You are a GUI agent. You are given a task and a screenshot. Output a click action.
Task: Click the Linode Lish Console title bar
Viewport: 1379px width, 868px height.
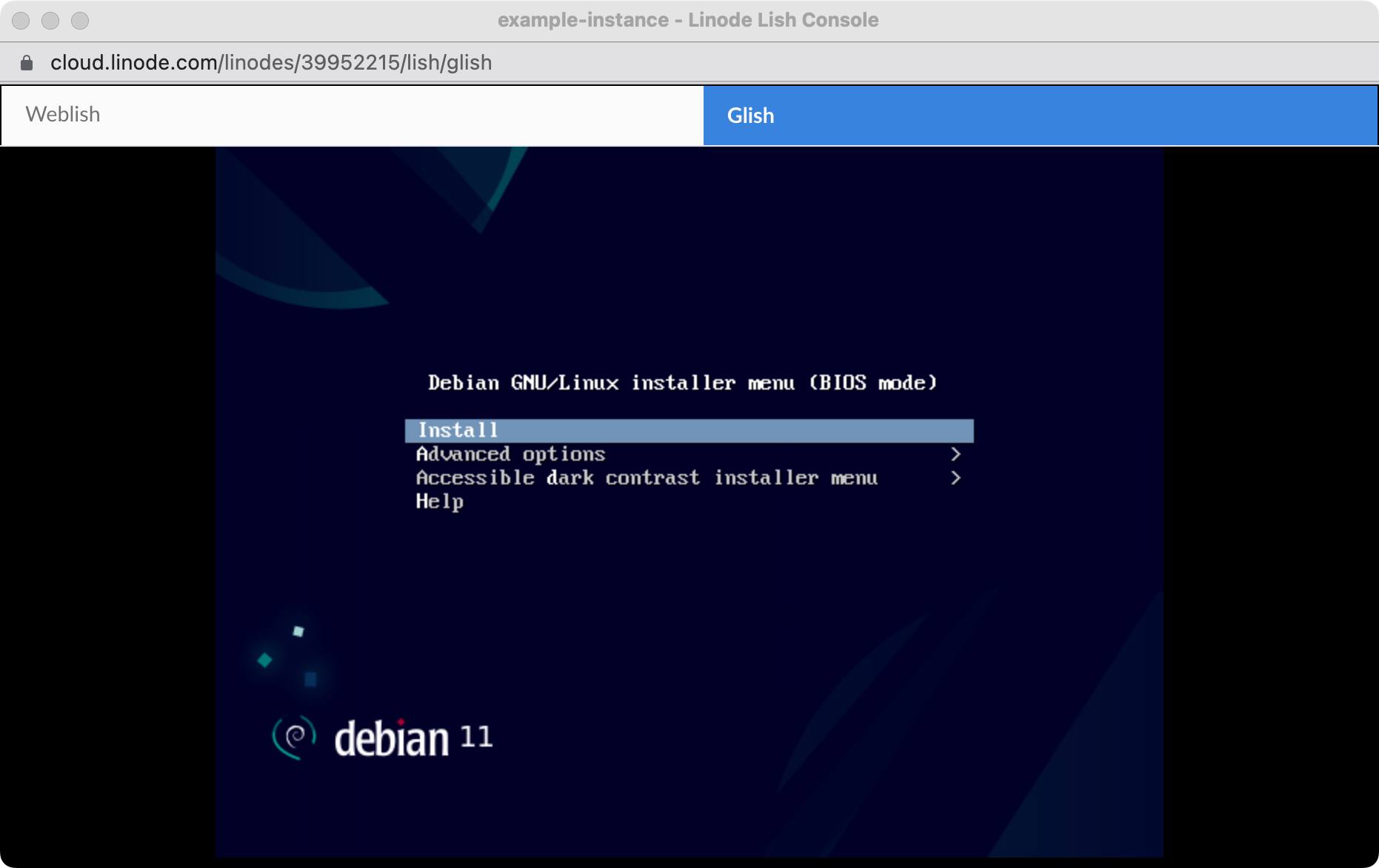(689, 20)
